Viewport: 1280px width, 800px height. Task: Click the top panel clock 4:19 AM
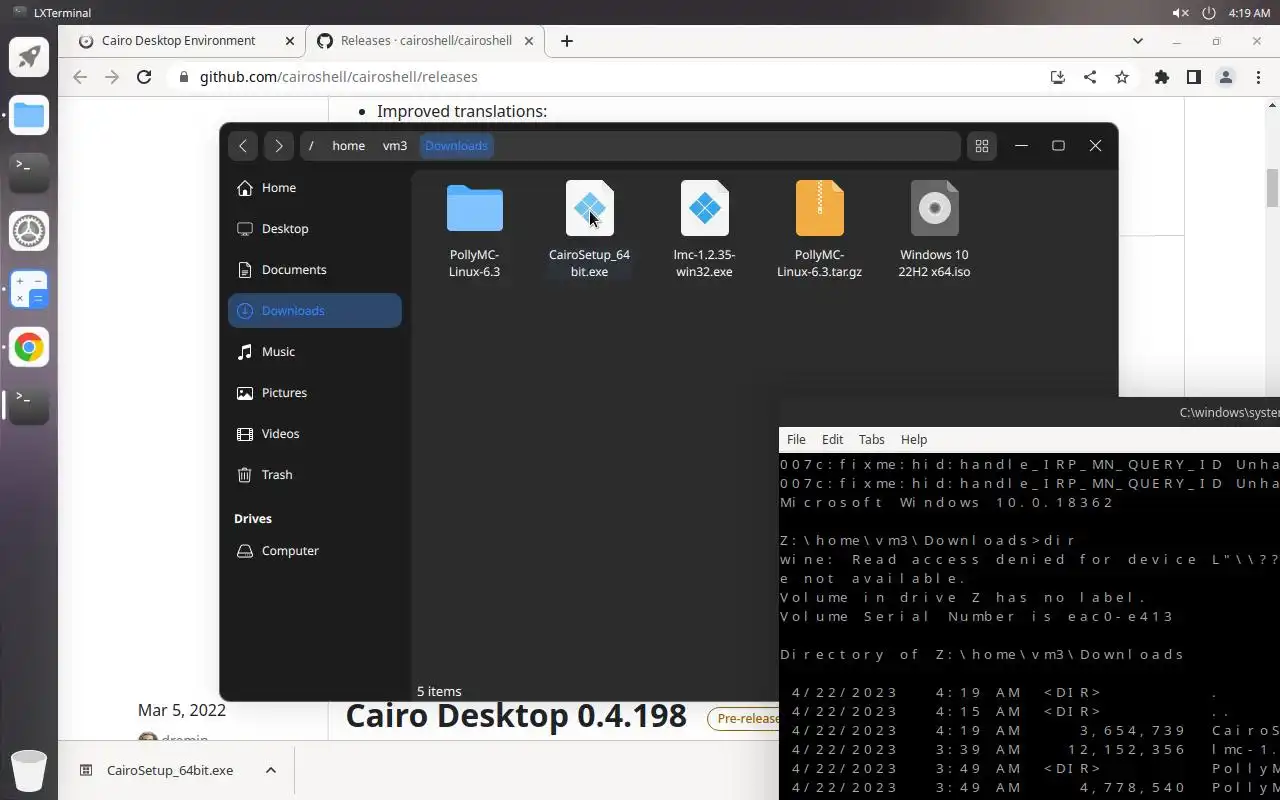tap(1250, 13)
